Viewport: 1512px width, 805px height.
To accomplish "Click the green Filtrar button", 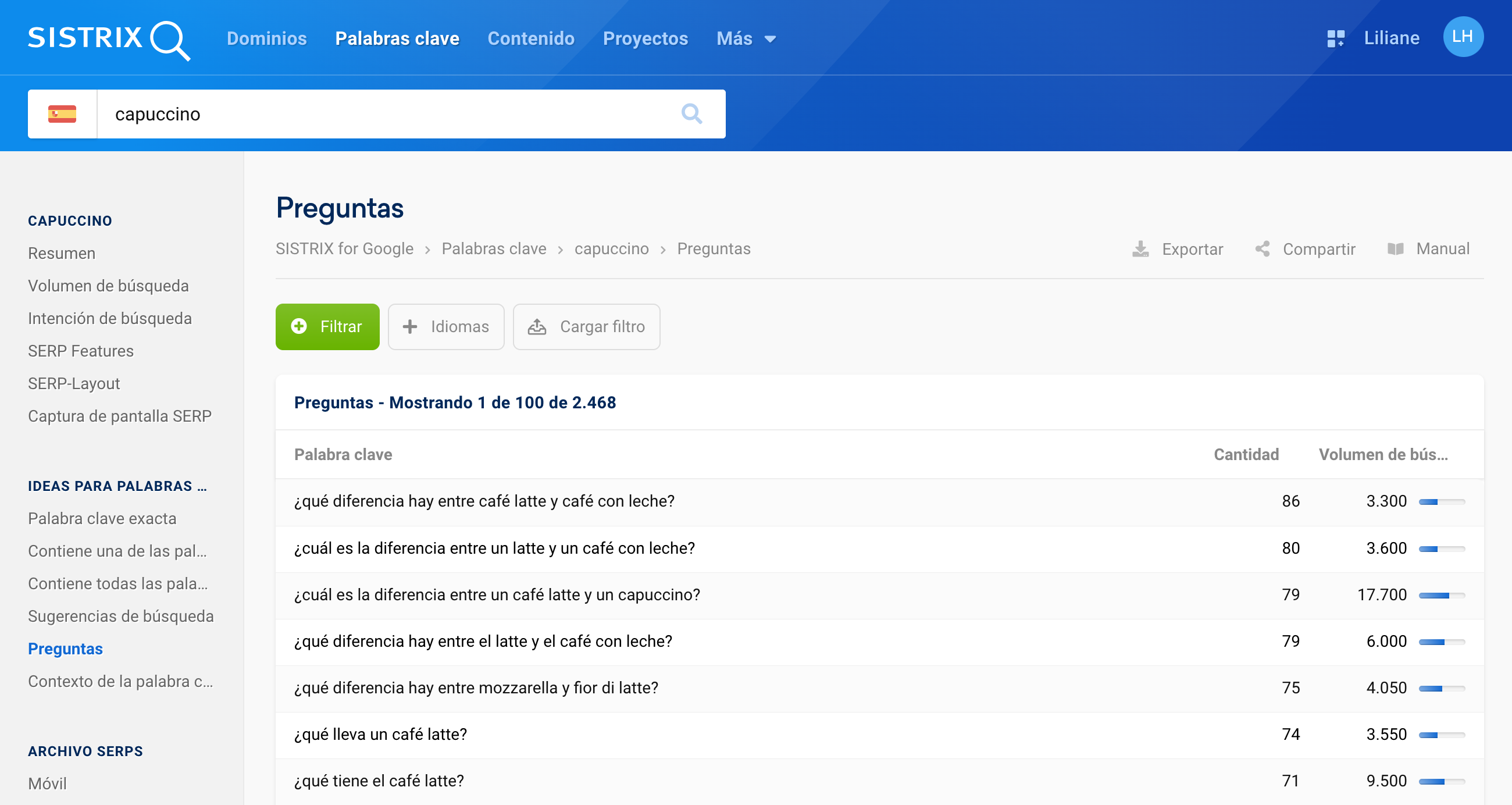I will pyautogui.click(x=327, y=326).
